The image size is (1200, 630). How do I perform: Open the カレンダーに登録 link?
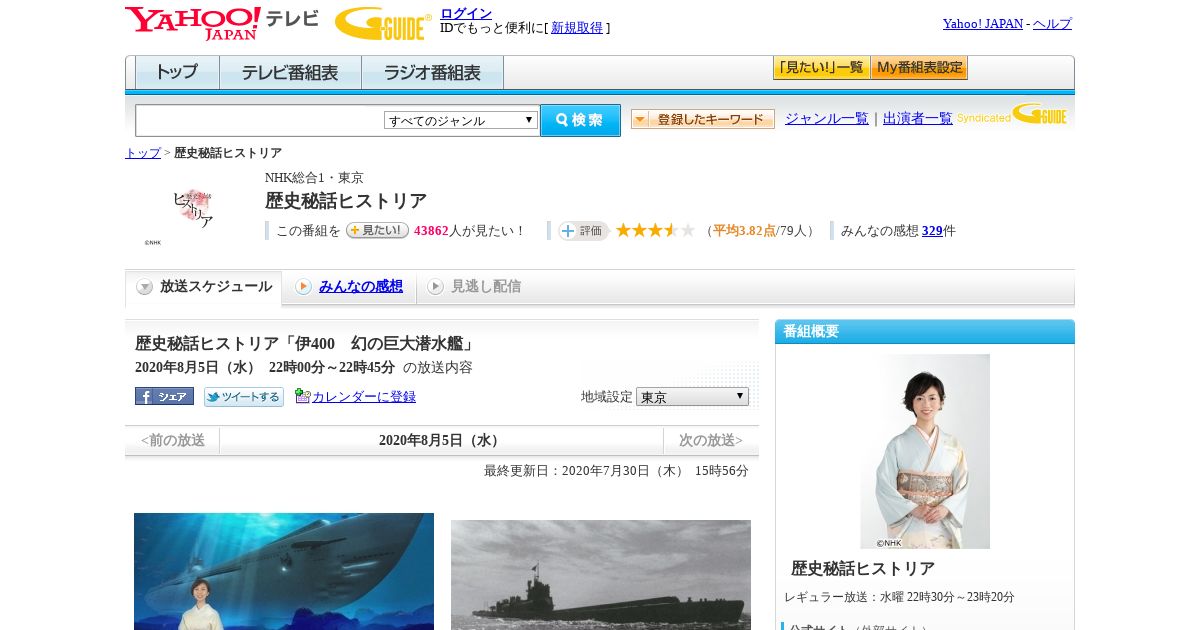(364, 397)
